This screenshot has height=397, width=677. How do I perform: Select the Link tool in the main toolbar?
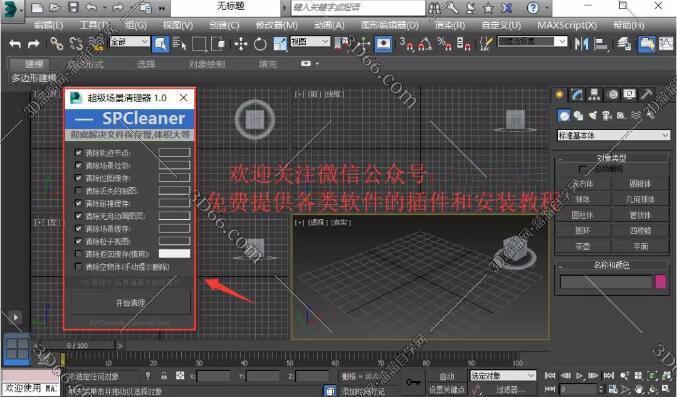click(x=57, y=44)
